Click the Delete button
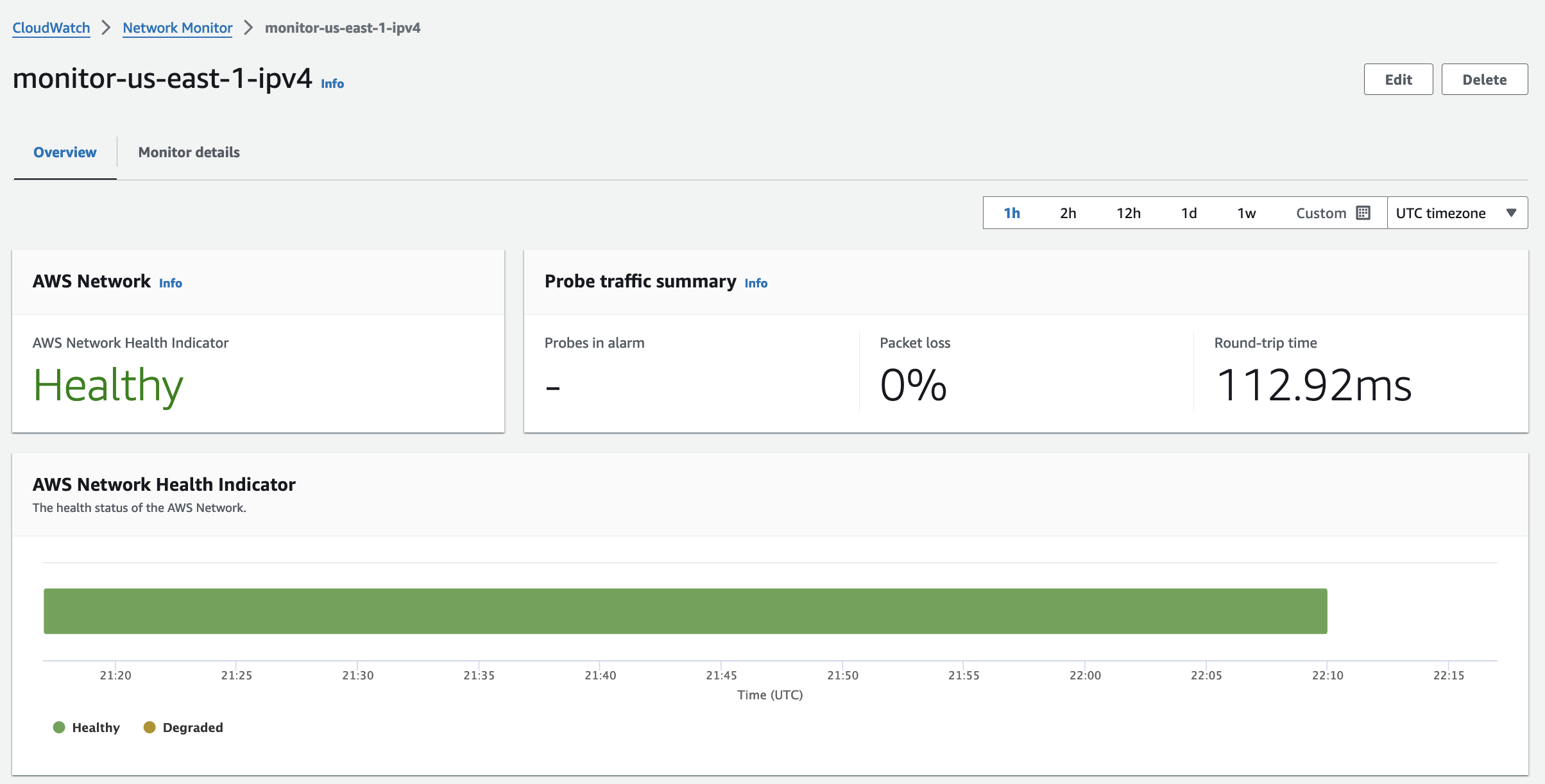 1484,80
